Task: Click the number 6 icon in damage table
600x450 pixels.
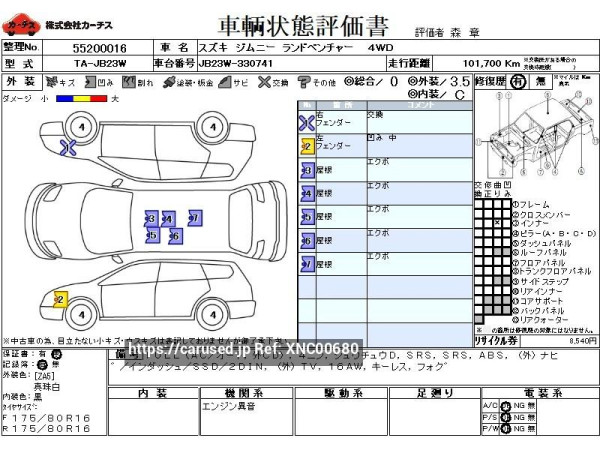Action: pyautogui.click(x=308, y=241)
